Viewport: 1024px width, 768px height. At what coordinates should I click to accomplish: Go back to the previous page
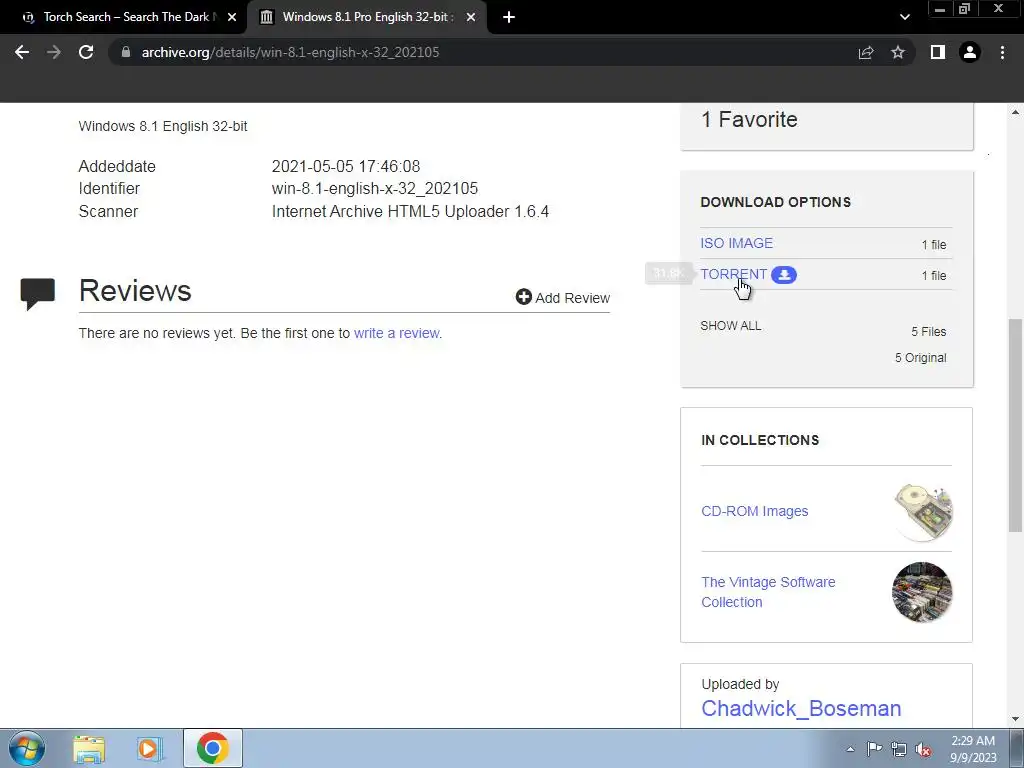click(22, 52)
